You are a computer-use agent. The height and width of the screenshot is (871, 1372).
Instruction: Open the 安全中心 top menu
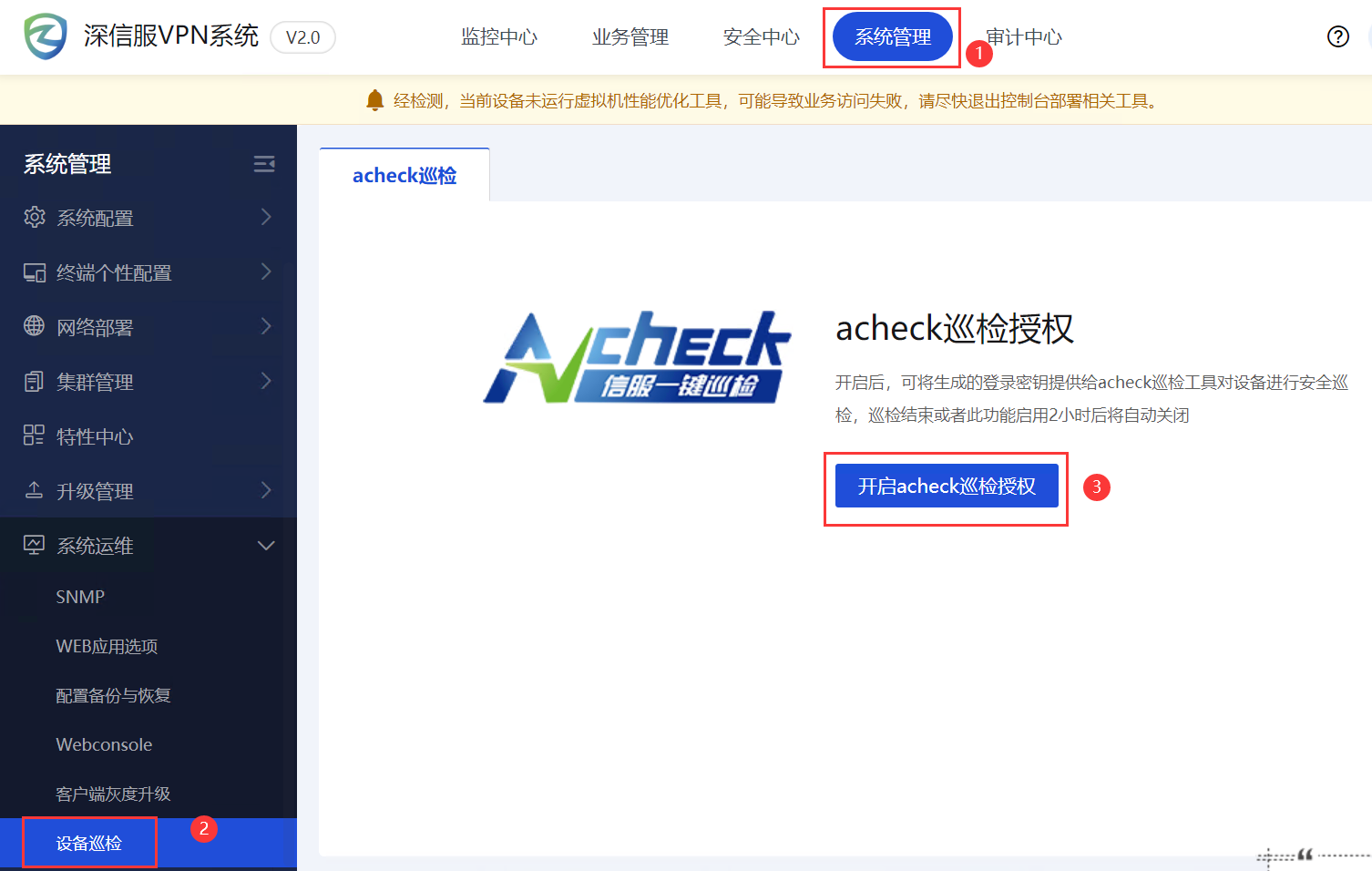coord(762,37)
